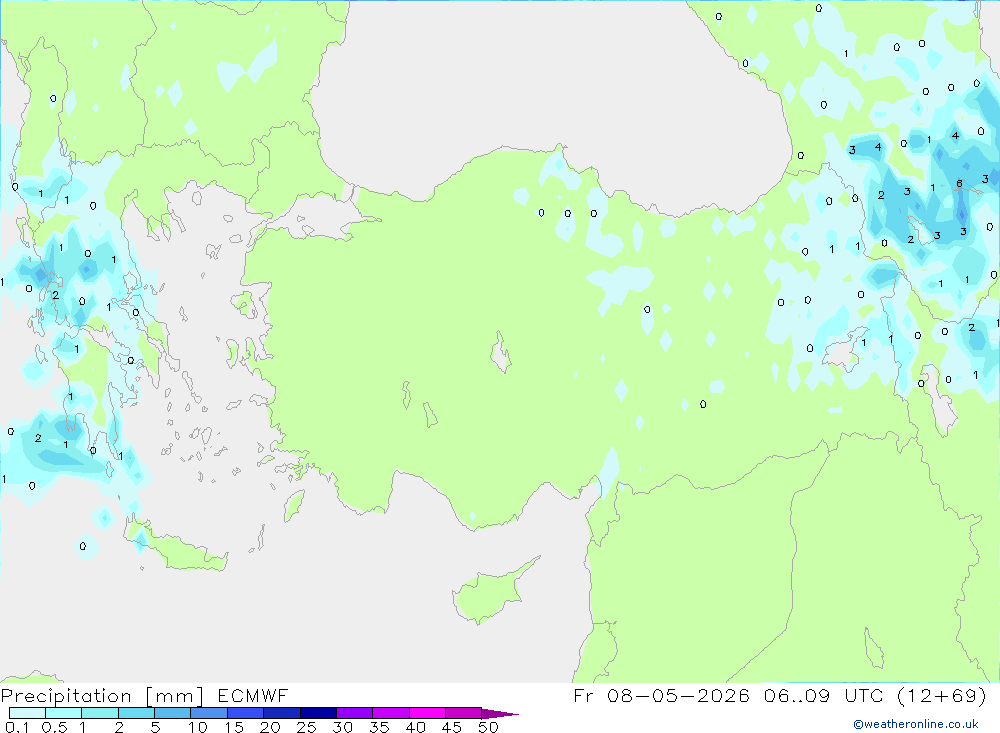Pick the 15–20 mm legend color swatch
Screen dimensions: 1000x733
click(245, 713)
